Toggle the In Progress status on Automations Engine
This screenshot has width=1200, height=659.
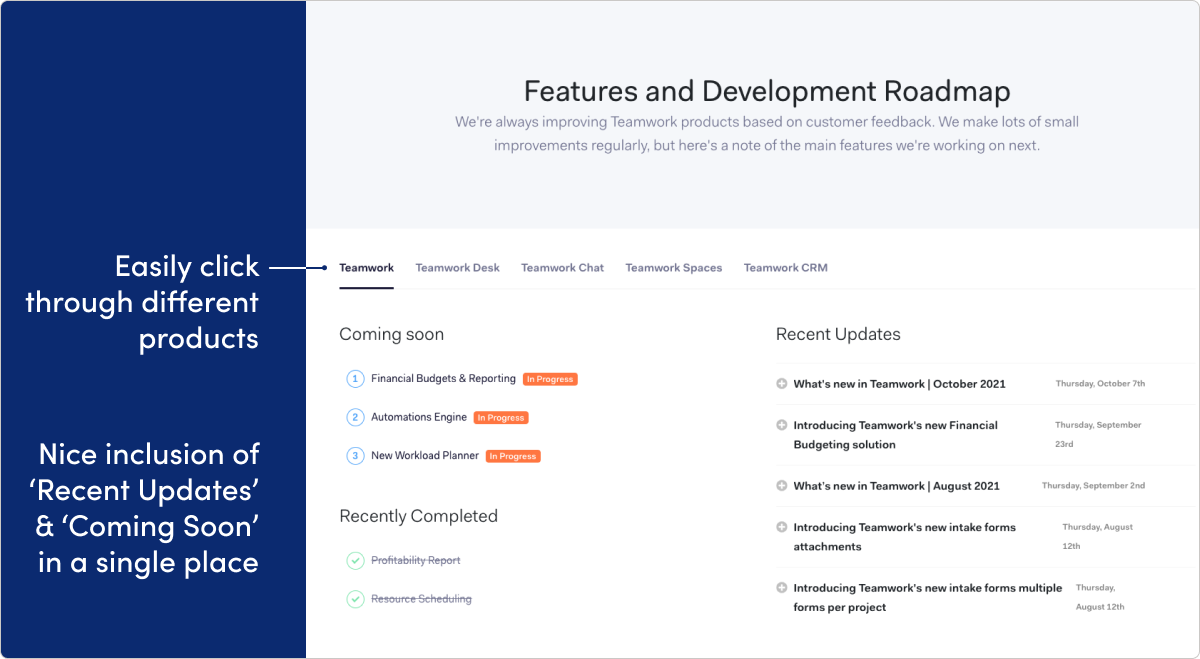(x=501, y=417)
